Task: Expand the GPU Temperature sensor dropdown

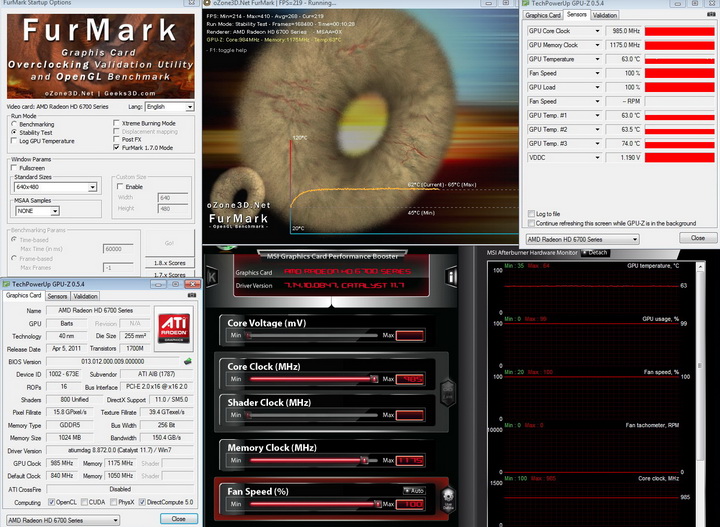Action: pyautogui.click(x=597, y=59)
